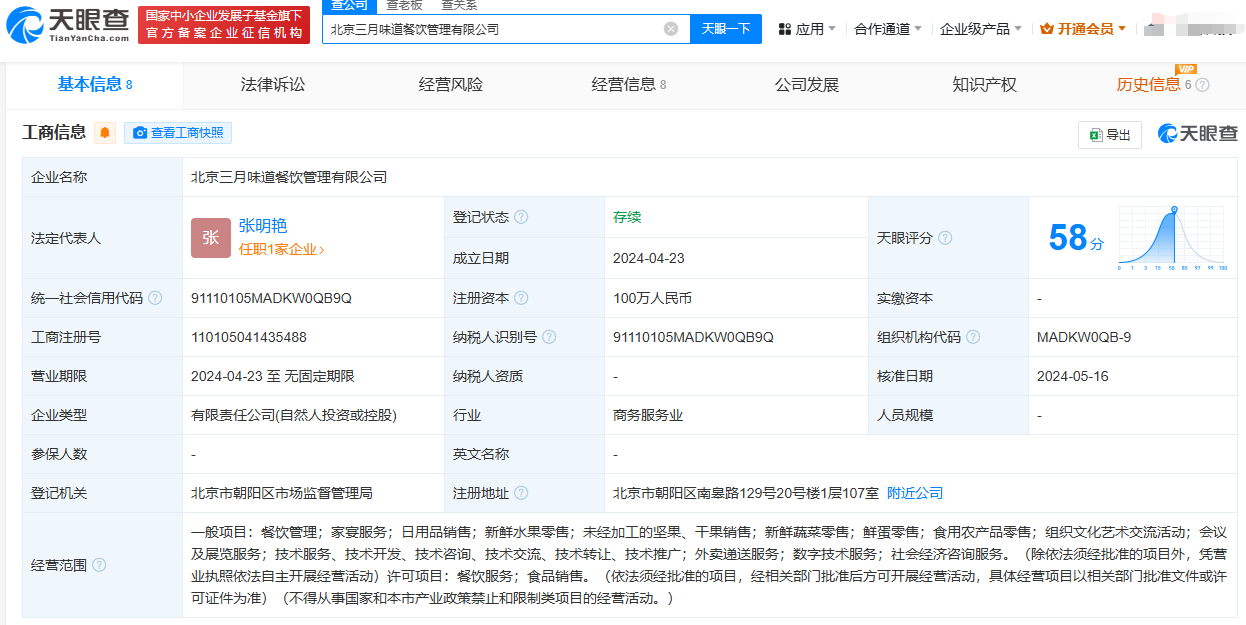Open the 经营风险 tab
The image size is (1246, 625).
click(x=450, y=85)
